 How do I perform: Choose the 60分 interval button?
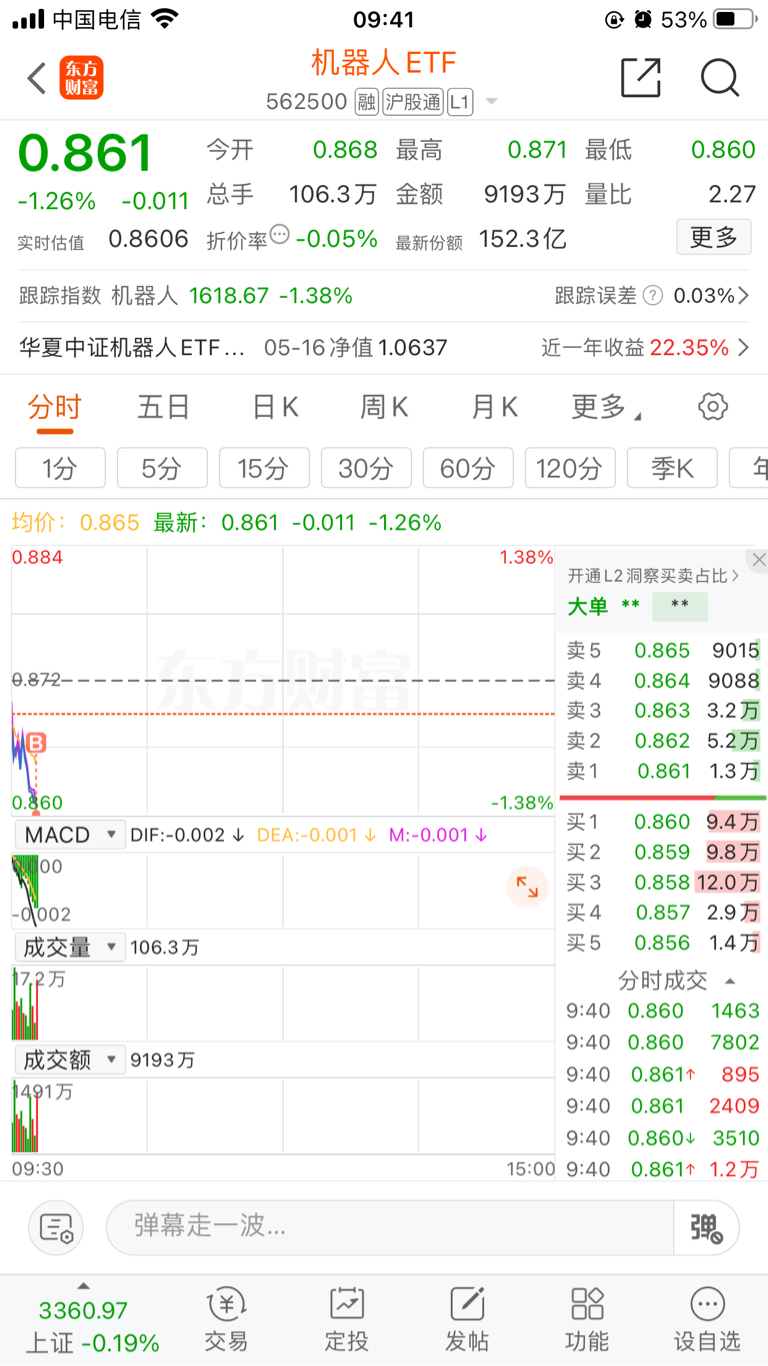tap(468, 468)
